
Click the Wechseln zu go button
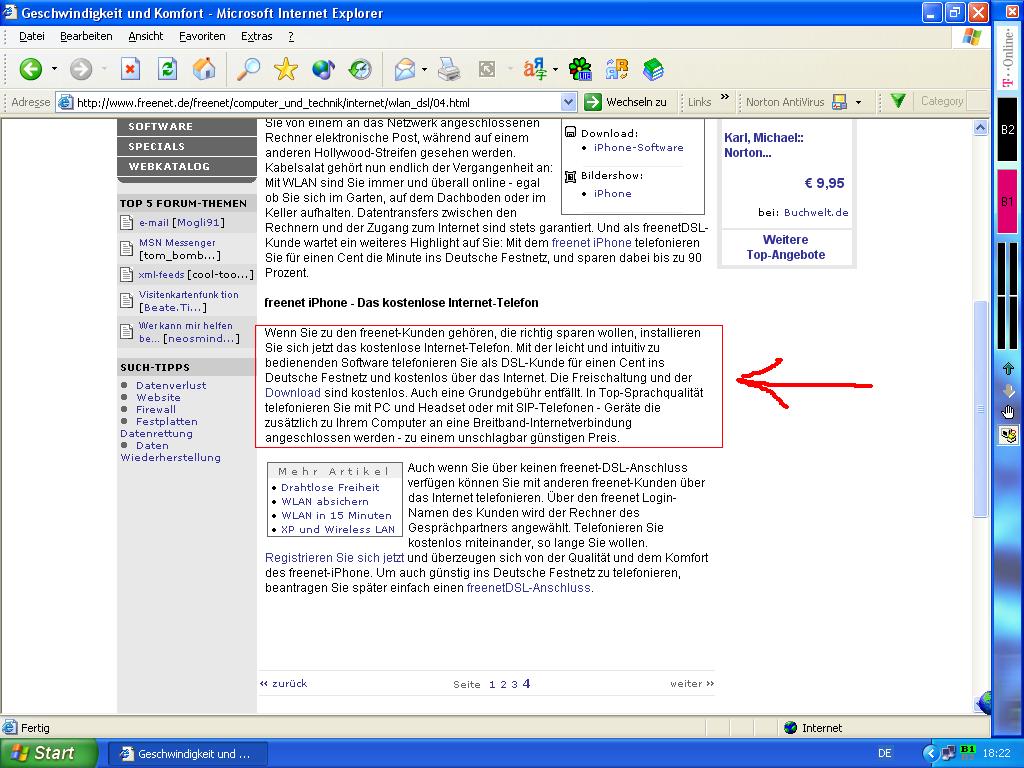(626, 102)
